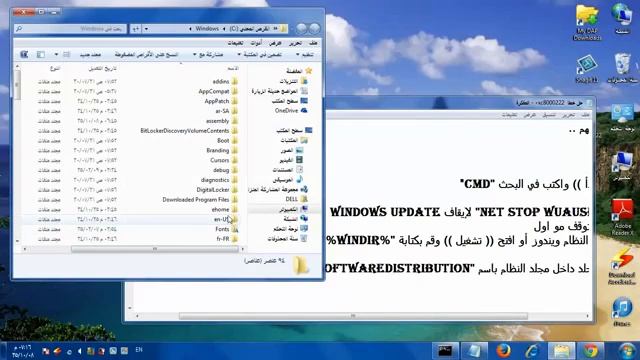Open address bar history dropdown

click(146, 29)
